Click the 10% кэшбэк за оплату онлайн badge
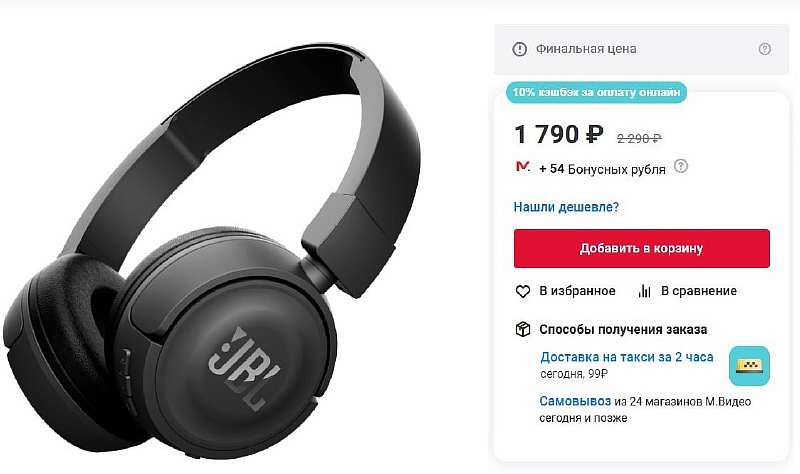The width and height of the screenshot is (800, 474). tap(596, 92)
